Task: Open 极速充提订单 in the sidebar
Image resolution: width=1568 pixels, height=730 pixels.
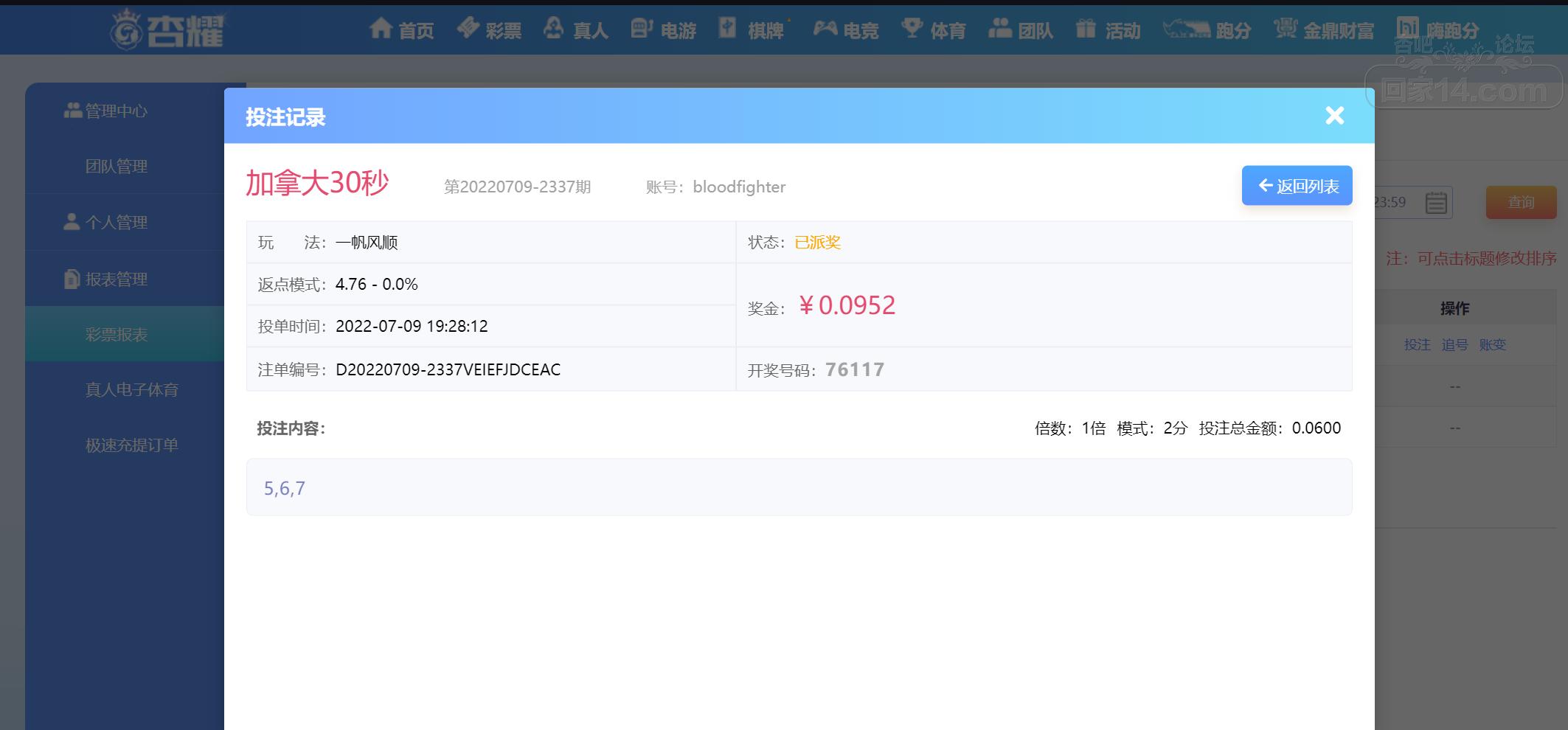Action: (x=131, y=445)
